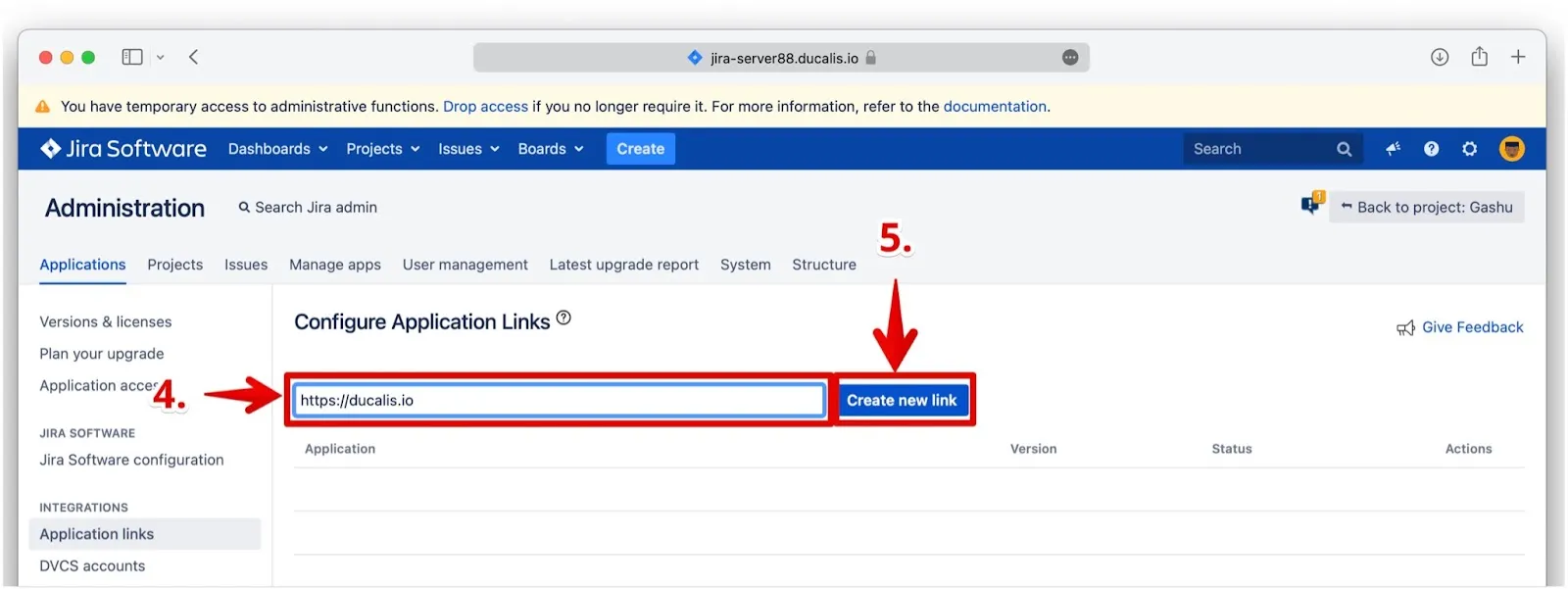The image size is (1568, 589).
Task: Click the Safari downloads icon
Action: coord(1439,57)
